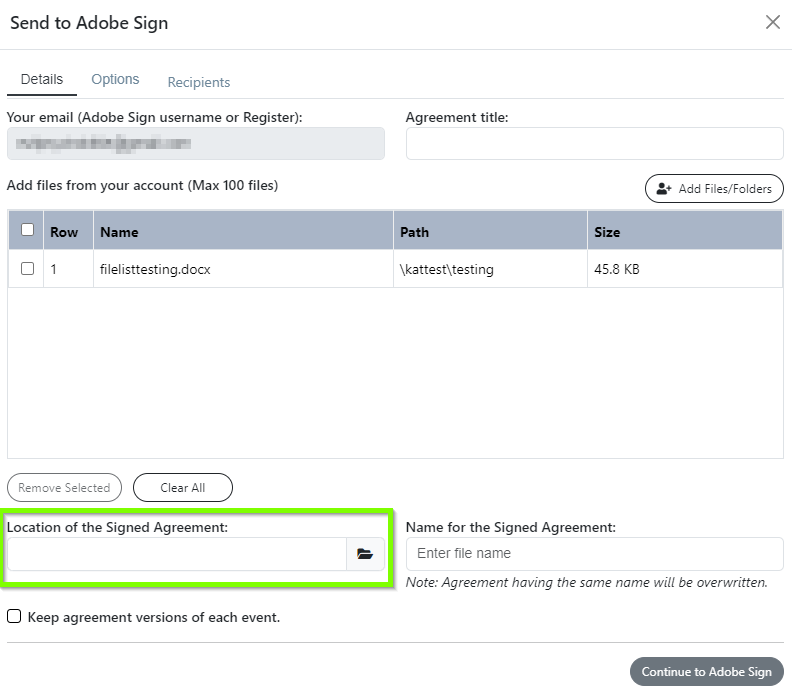Select the Details tab
This screenshot has width=792, height=694.
coord(42,79)
